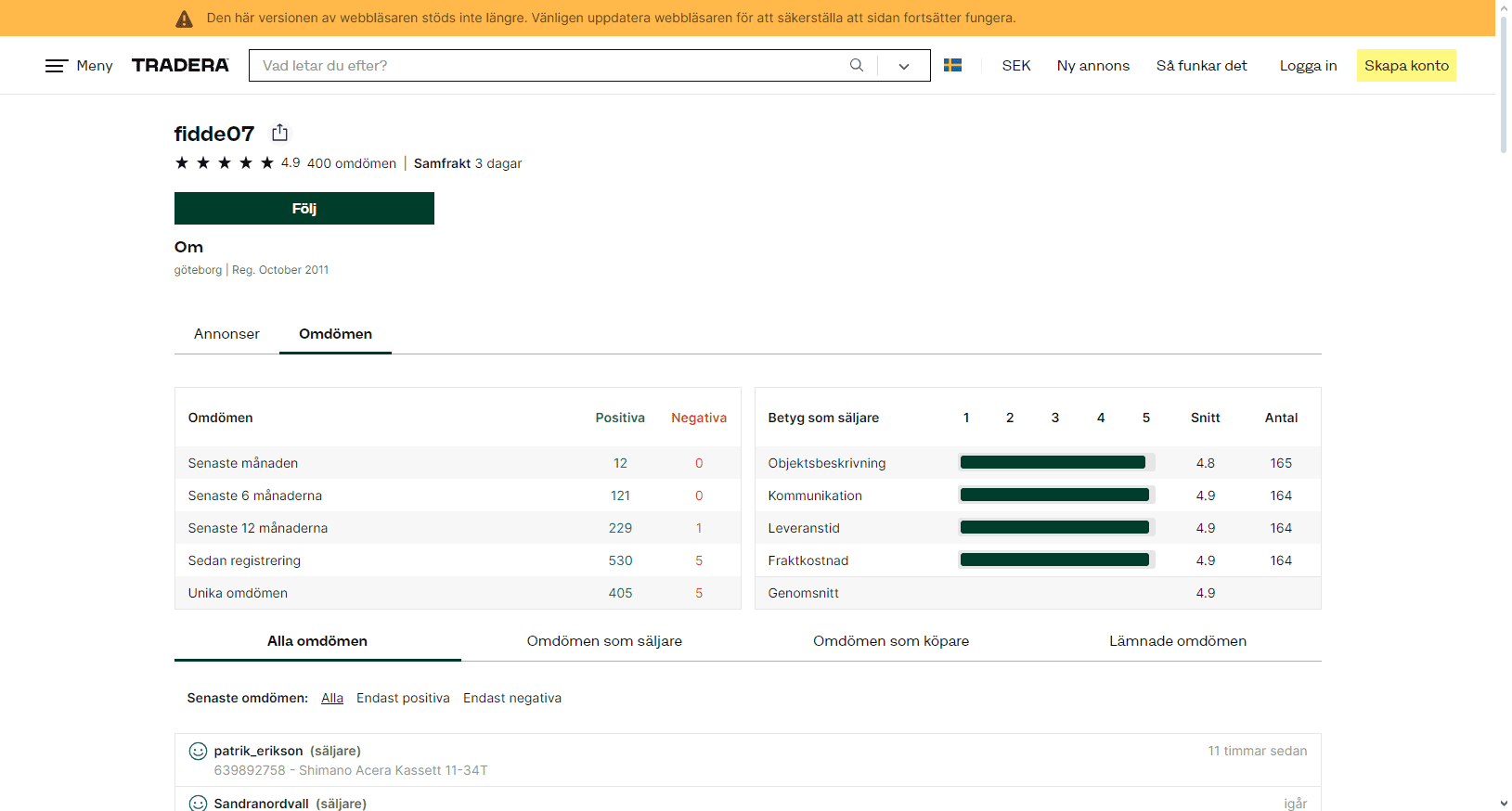The width and height of the screenshot is (1512, 811).
Task: Switch to the Annonser tab
Action: (x=226, y=334)
